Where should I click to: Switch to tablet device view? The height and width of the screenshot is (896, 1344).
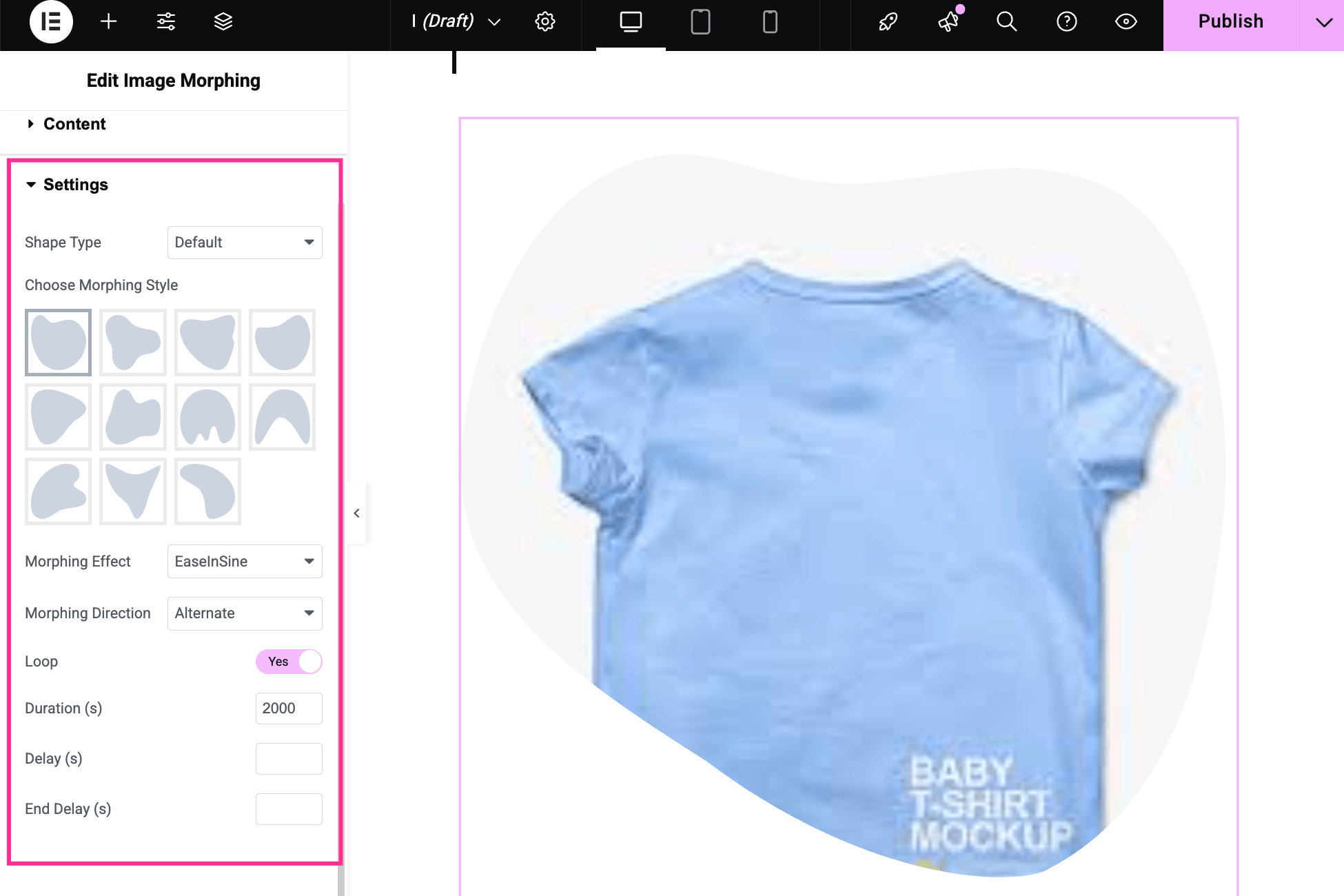(x=700, y=22)
